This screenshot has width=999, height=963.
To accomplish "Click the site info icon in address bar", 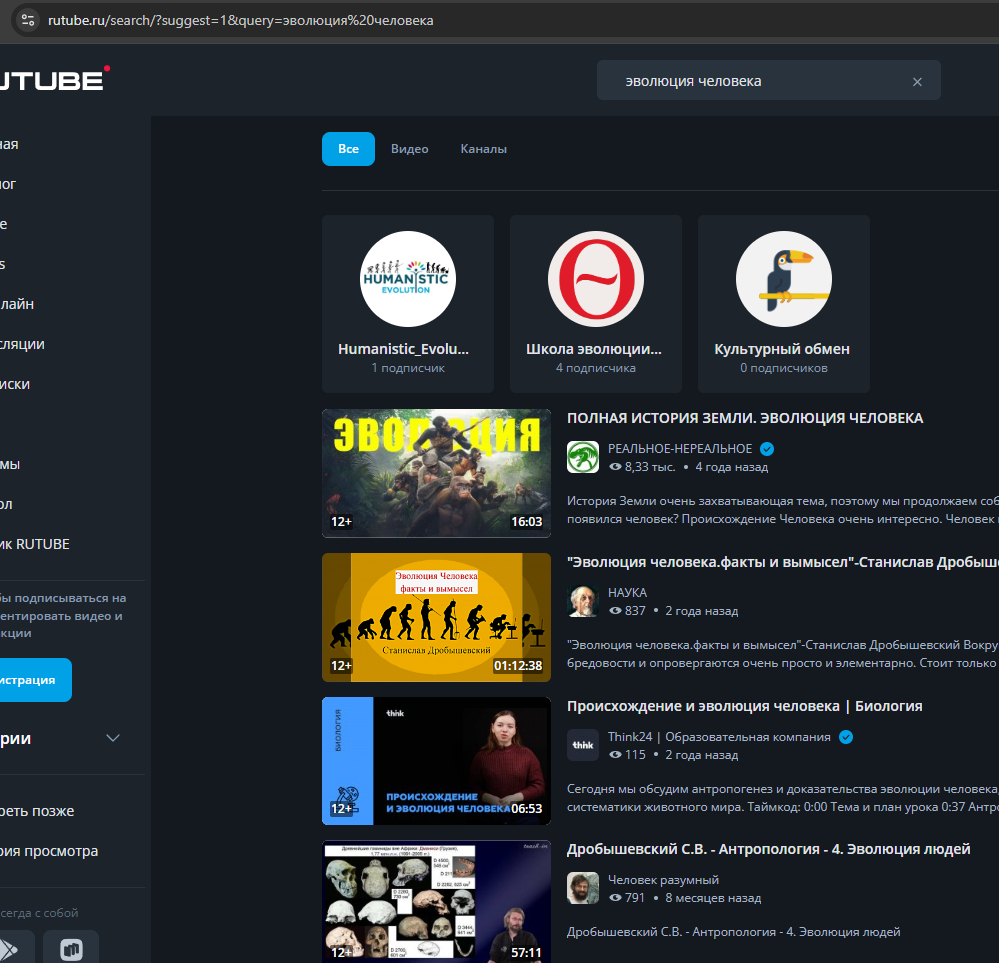I will pos(27,20).
